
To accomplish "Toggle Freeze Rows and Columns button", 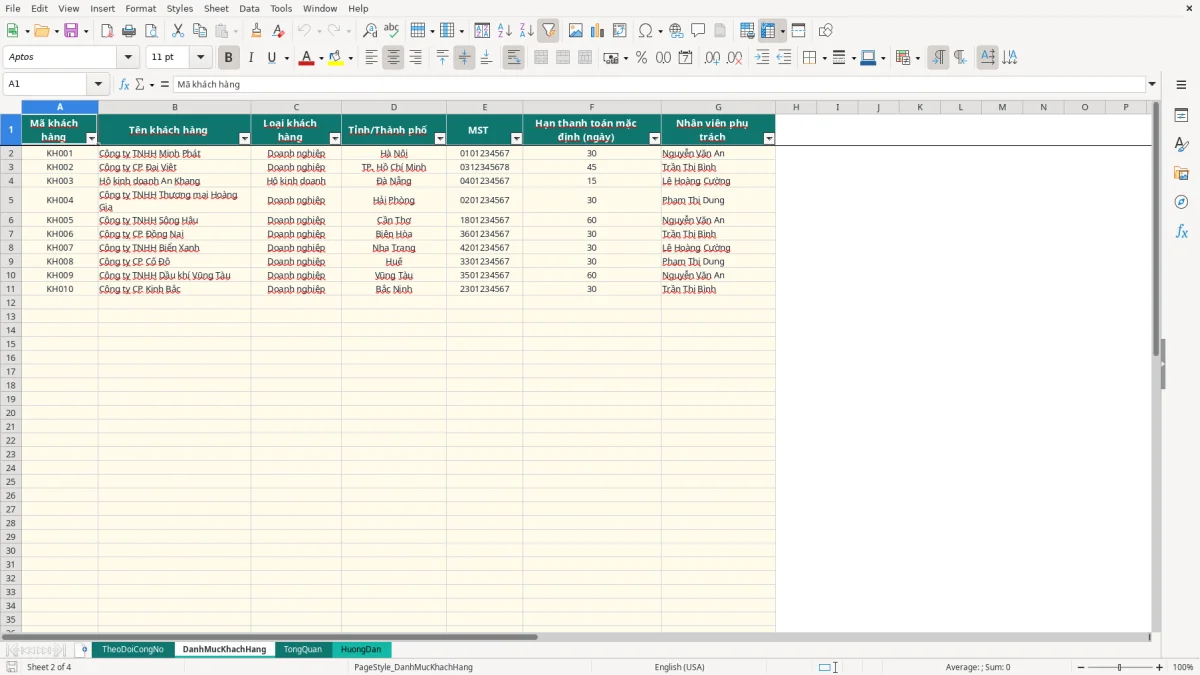I will coord(768,31).
